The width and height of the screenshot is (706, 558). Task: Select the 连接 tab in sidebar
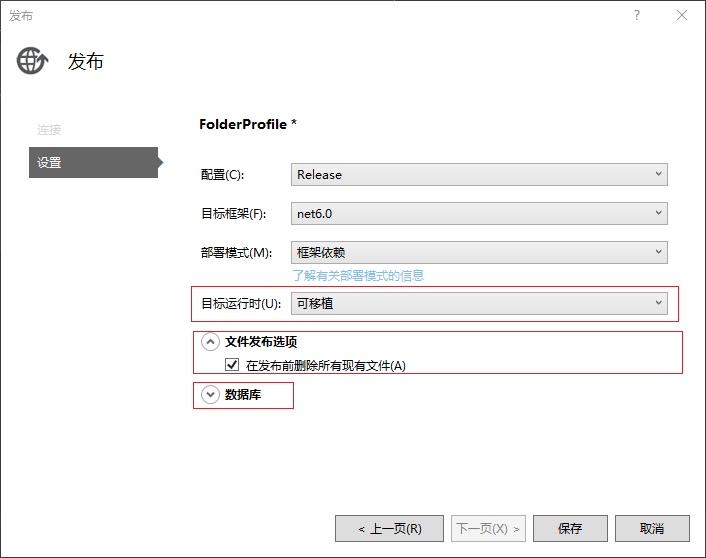[x=49, y=130]
